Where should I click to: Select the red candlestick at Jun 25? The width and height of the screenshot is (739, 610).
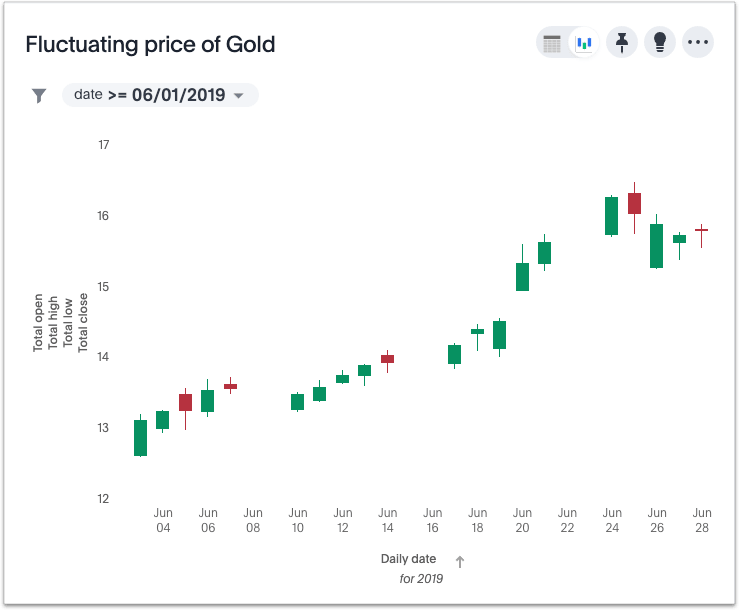[634, 203]
